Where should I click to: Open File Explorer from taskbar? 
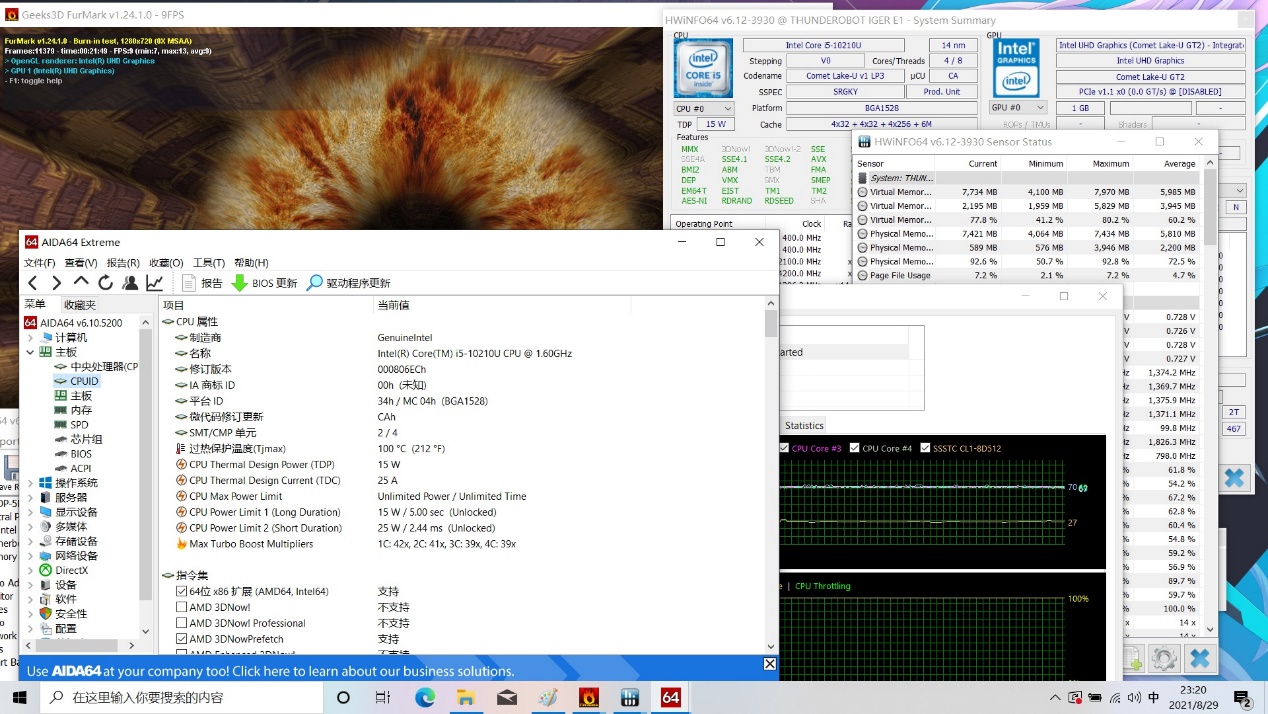465,697
